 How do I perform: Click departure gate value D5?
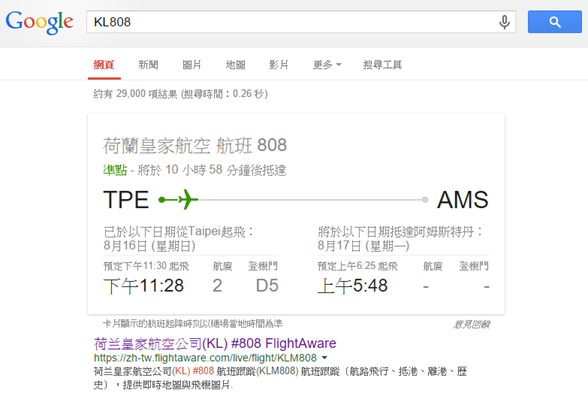click(x=267, y=286)
